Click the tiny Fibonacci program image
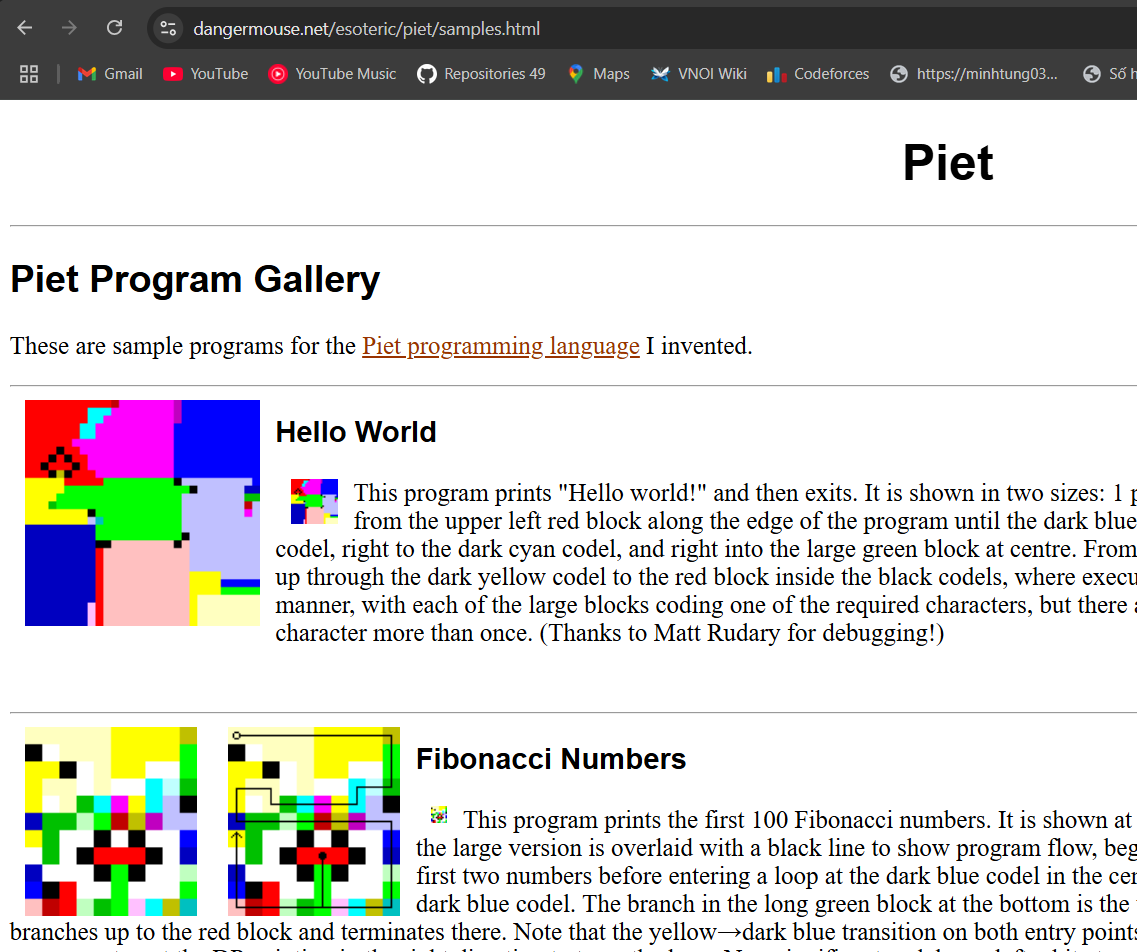Screen dimensions: 1137x952 click(439, 815)
